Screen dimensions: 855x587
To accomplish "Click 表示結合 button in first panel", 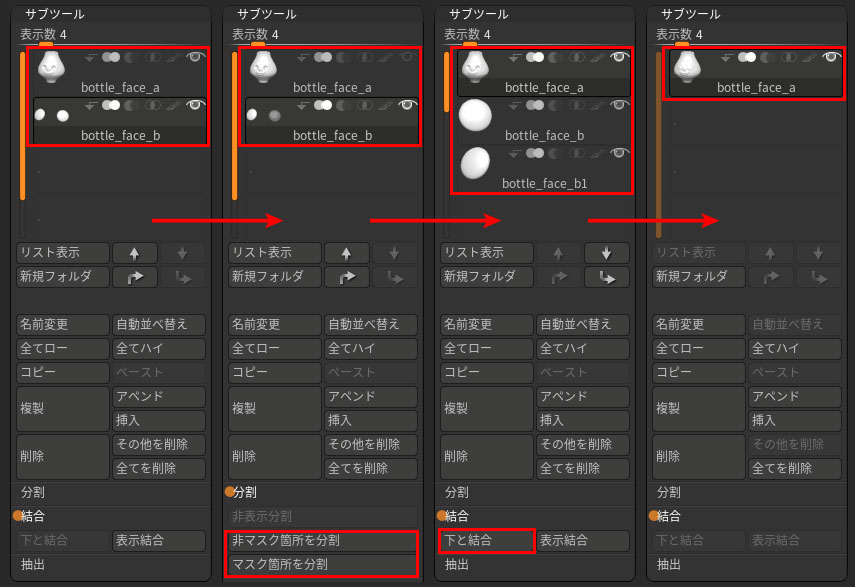I will [x=159, y=541].
